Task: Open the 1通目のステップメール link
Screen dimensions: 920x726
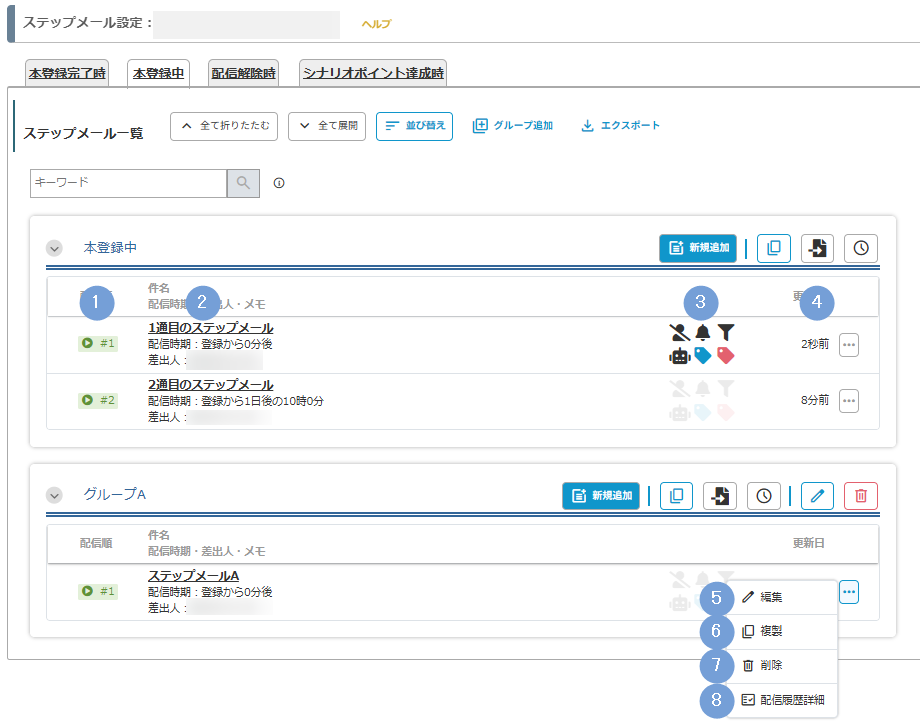Action: tap(210, 328)
